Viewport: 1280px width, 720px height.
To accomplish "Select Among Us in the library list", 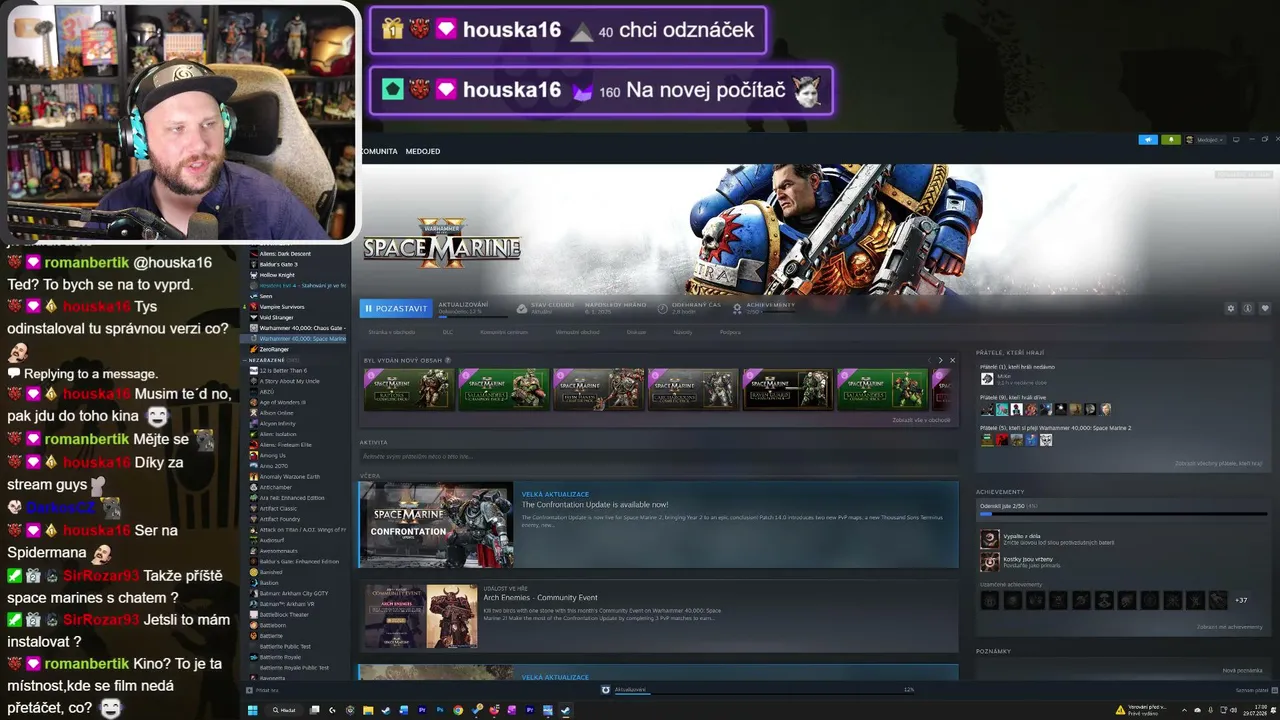I will [x=273, y=455].
